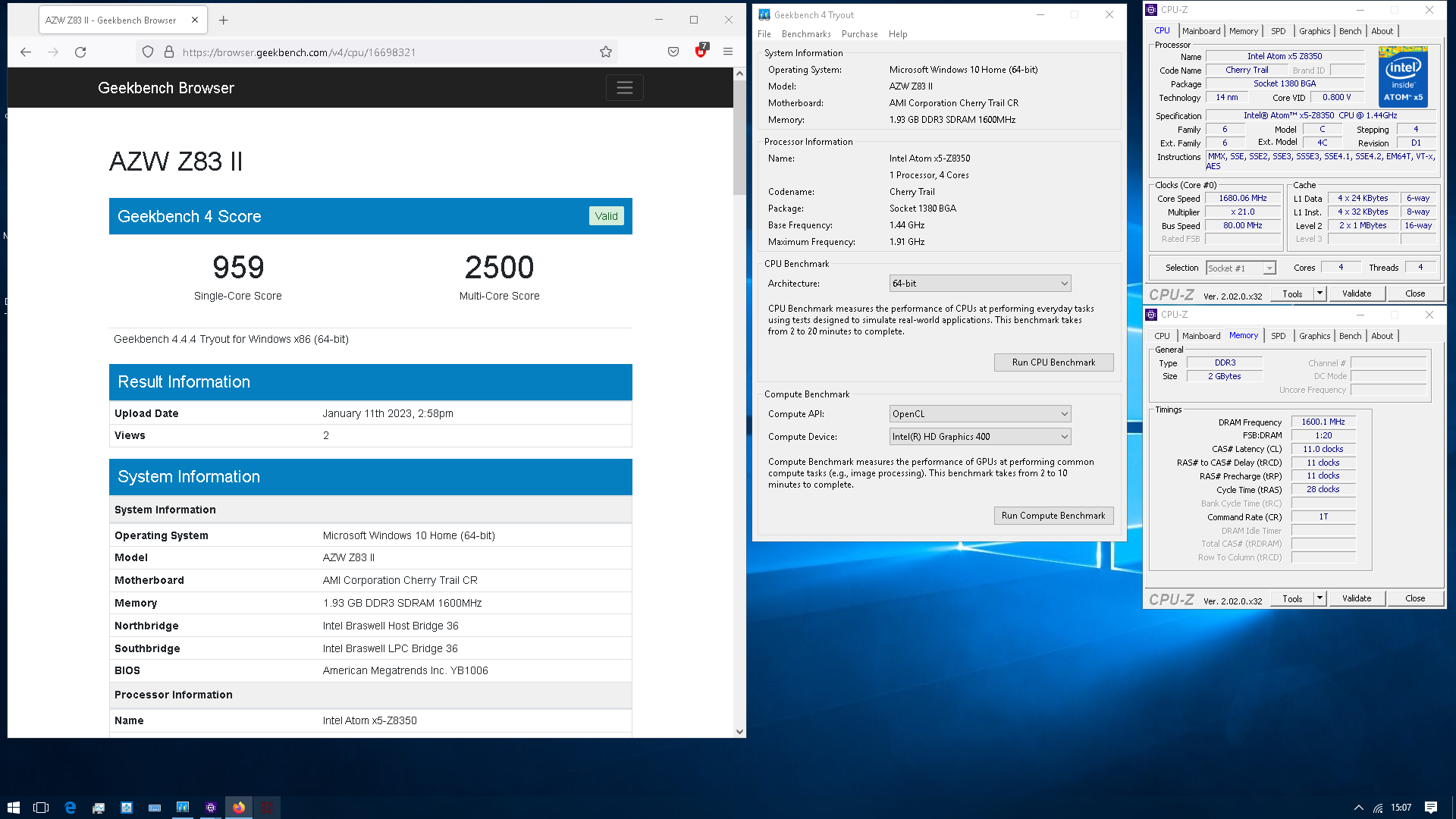Image resolution: width=1456 pixels, height=819 pixels.
Task: Switch to Firefox on the taskbar
Action: click(x=238, y=808)
